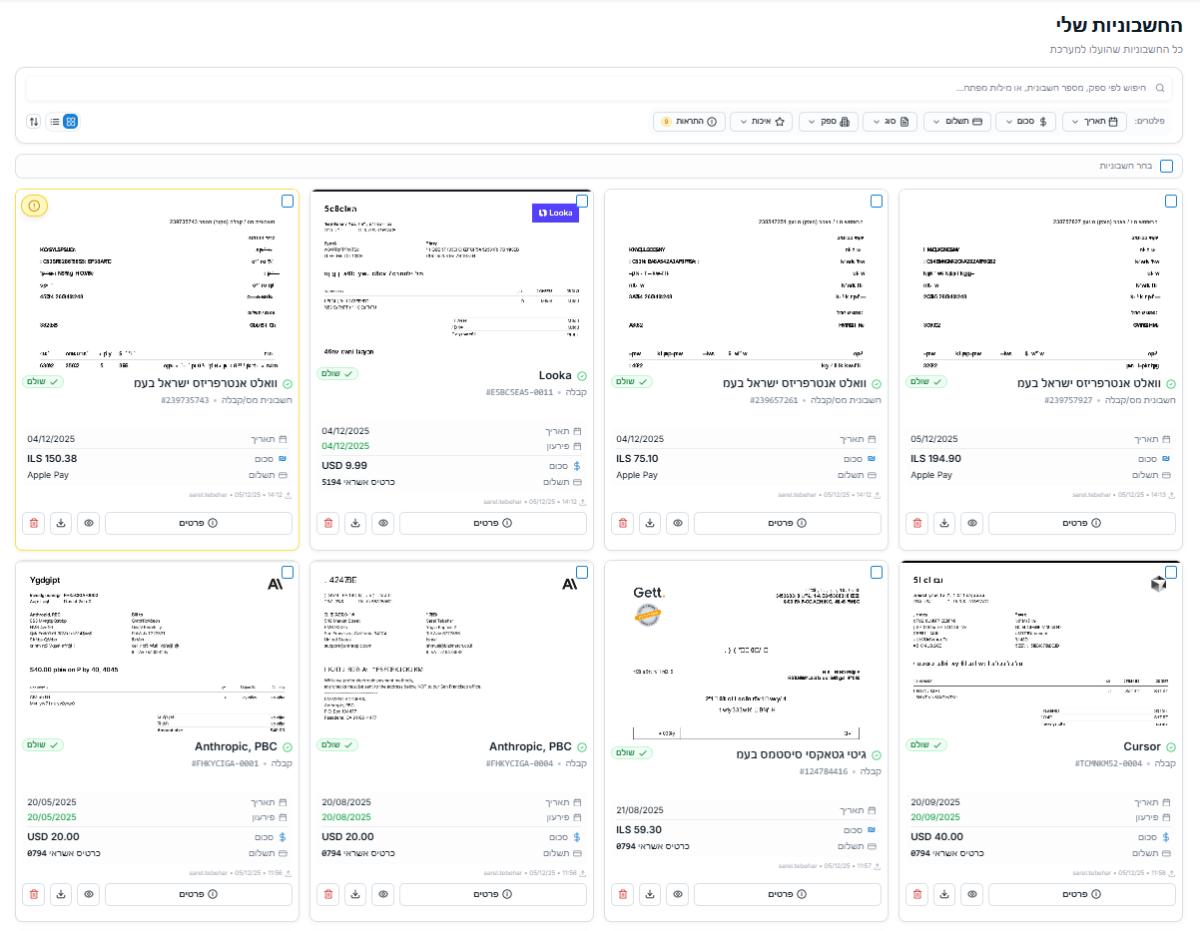Expand the ספק supplier filter
The height and width of the screenshot is (931, 1200).
tap(828, 121)
